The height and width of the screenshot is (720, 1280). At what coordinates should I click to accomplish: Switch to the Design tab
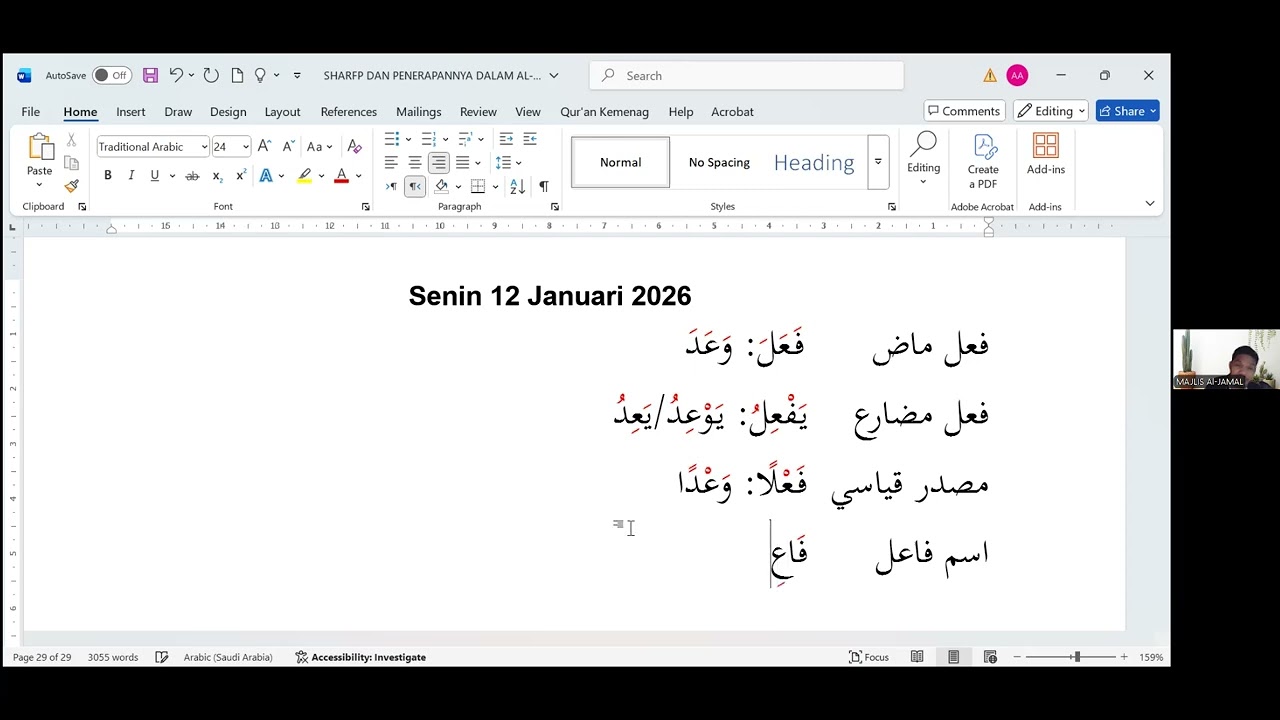(228, 111)
